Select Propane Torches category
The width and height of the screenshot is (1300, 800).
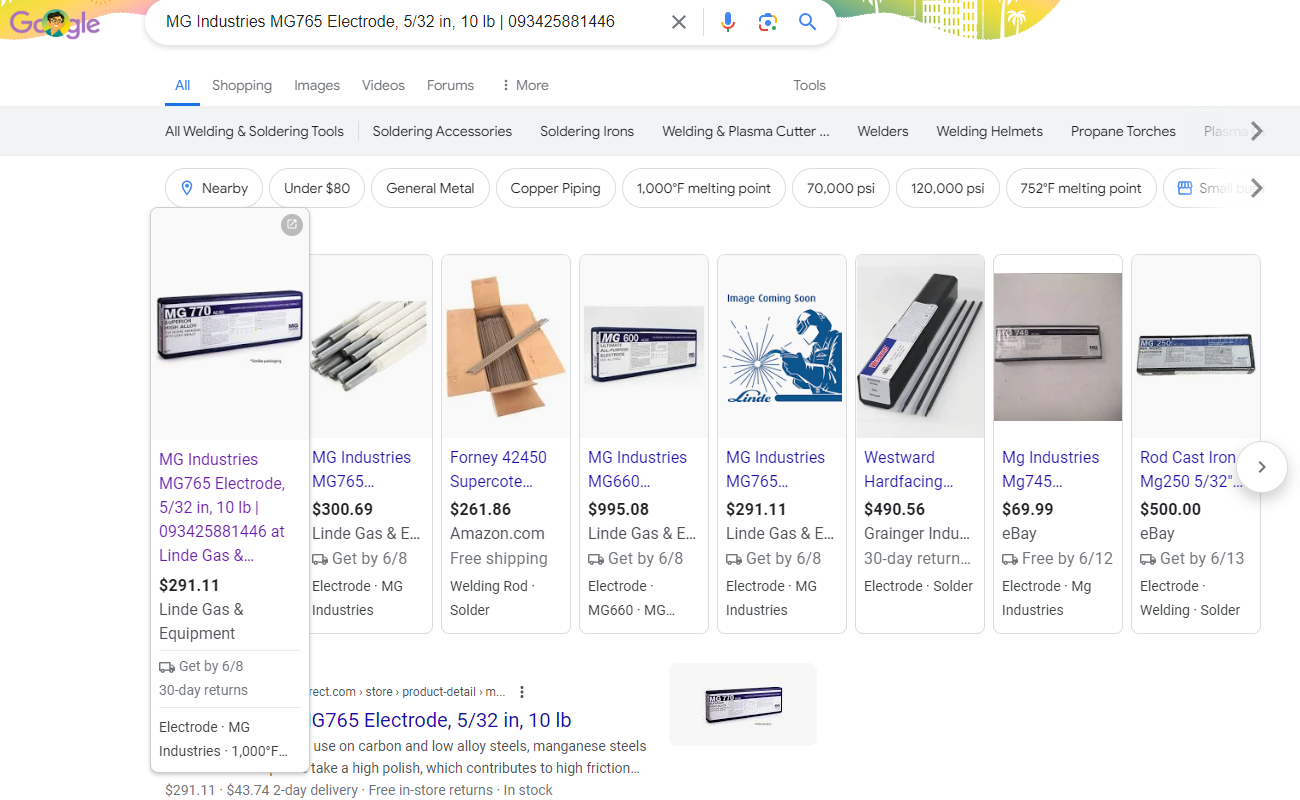[x=1123, y=131]
